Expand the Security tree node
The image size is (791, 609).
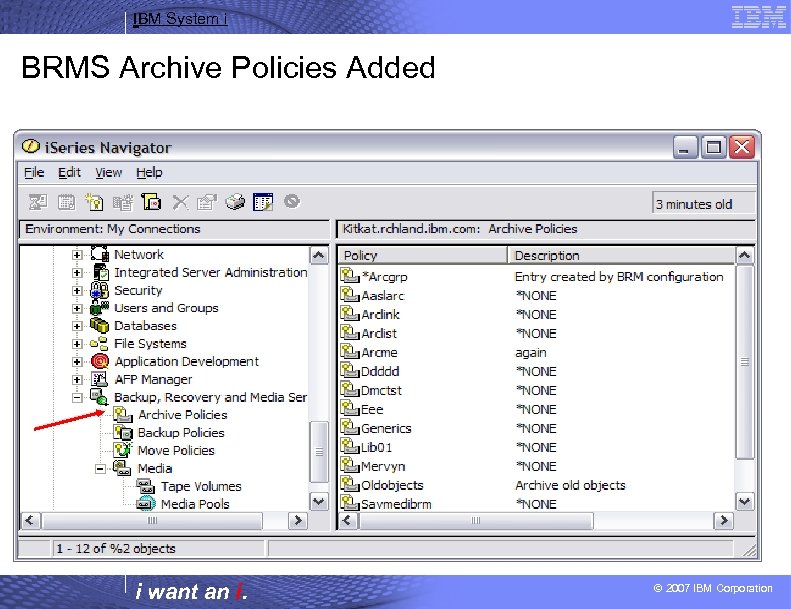(77, 291)
